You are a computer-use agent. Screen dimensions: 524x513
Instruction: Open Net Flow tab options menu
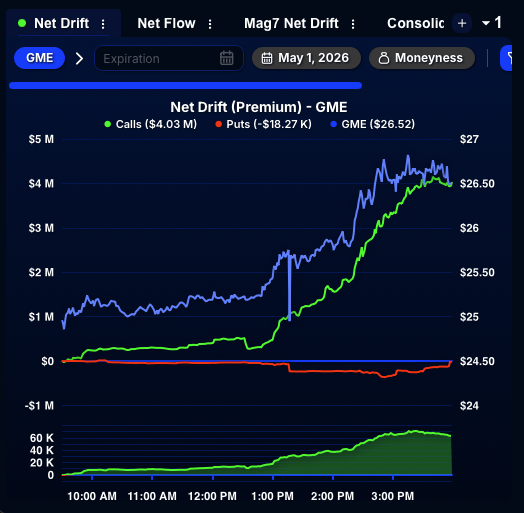tap(210, 24)
